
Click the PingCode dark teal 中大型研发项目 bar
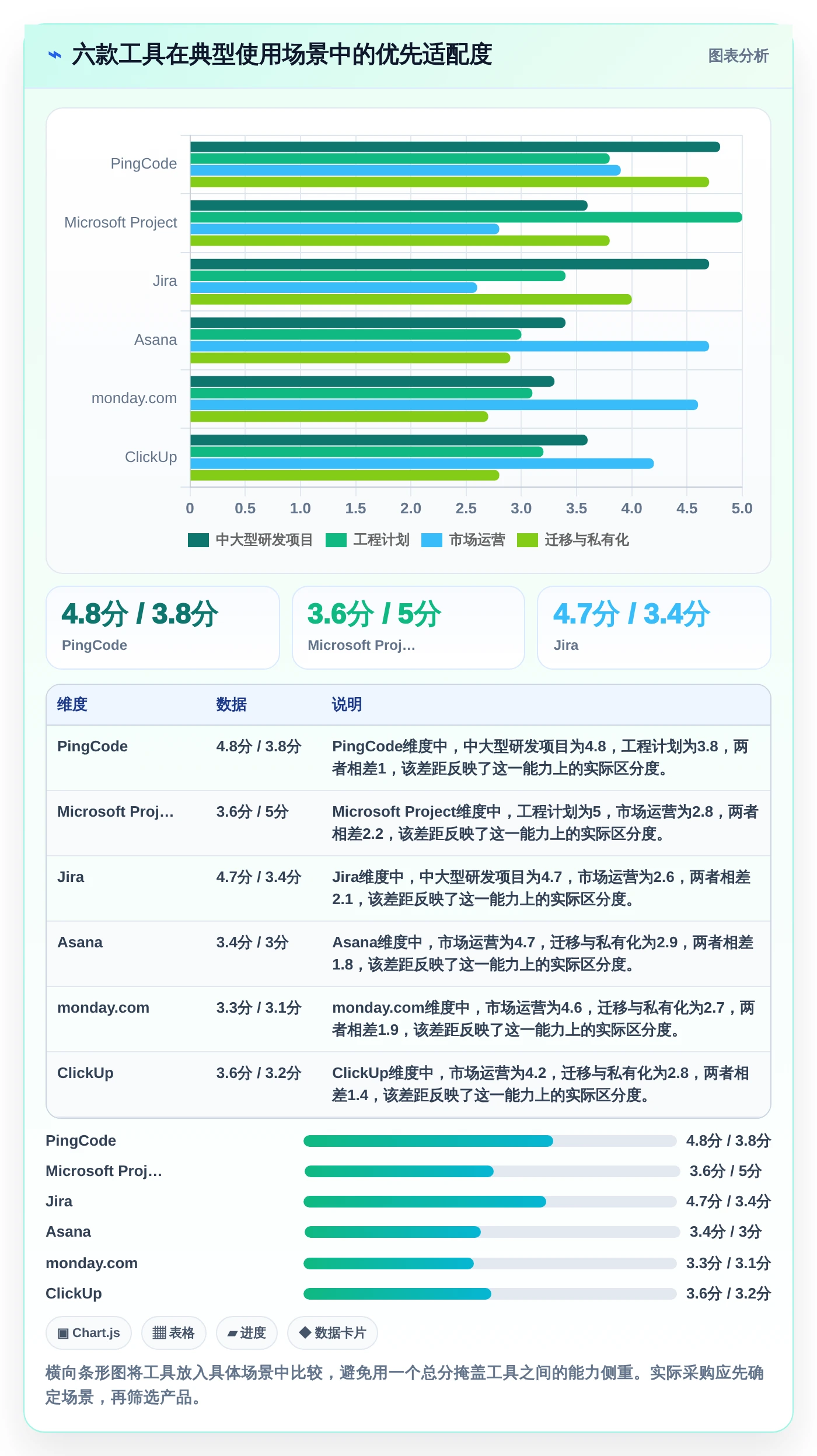tap(455, 147)
